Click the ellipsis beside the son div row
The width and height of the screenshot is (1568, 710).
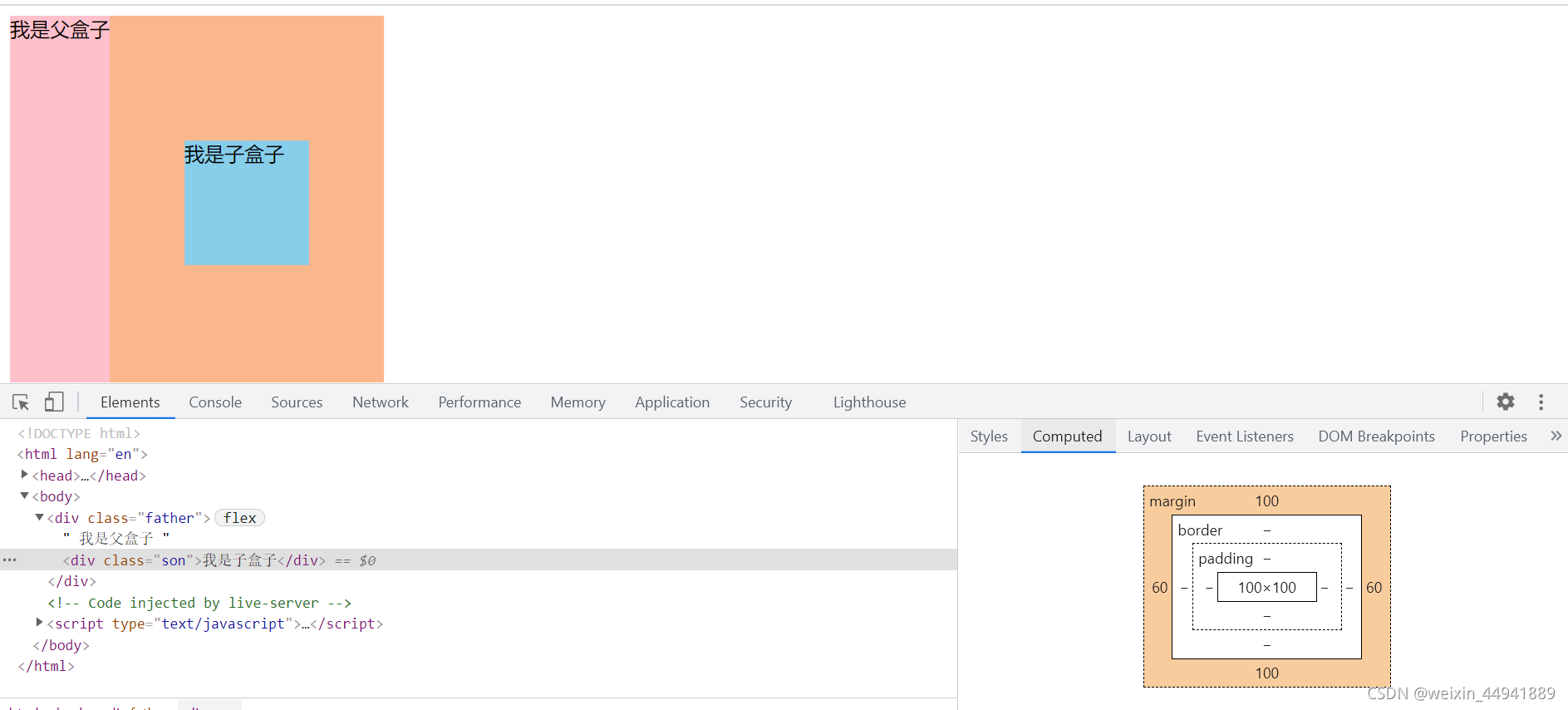point(10,560)
